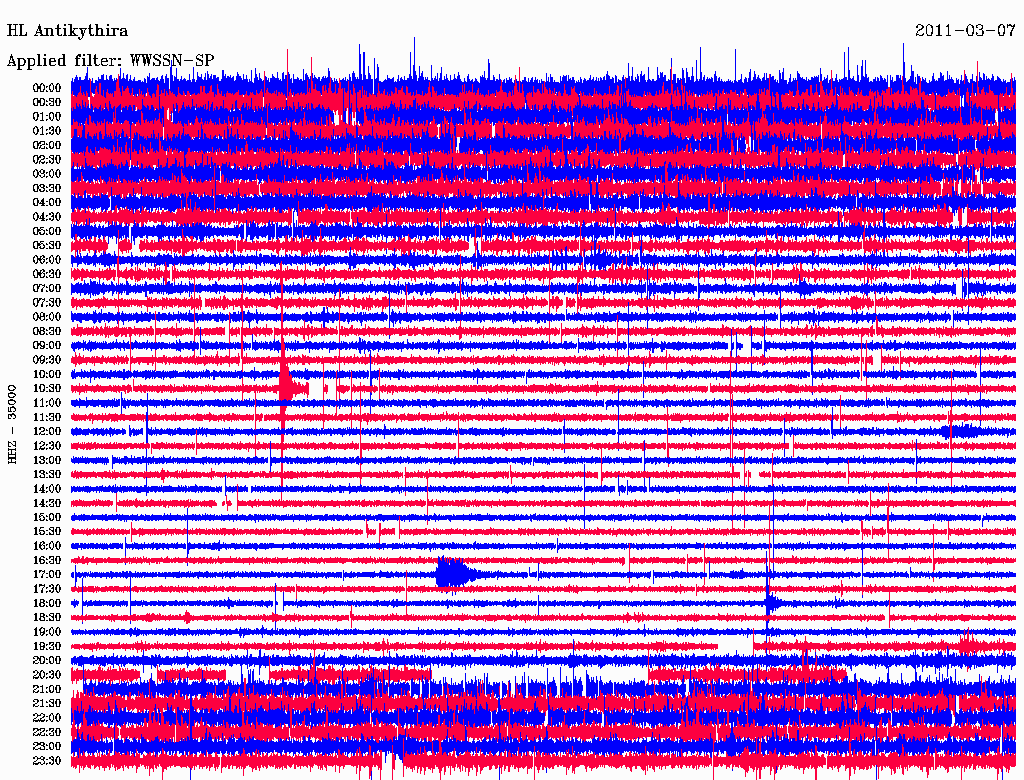Select the 23:30 time label
The width and height of the screenshot is (1024, 780).
pyautogui.click(x=47, y=760)
